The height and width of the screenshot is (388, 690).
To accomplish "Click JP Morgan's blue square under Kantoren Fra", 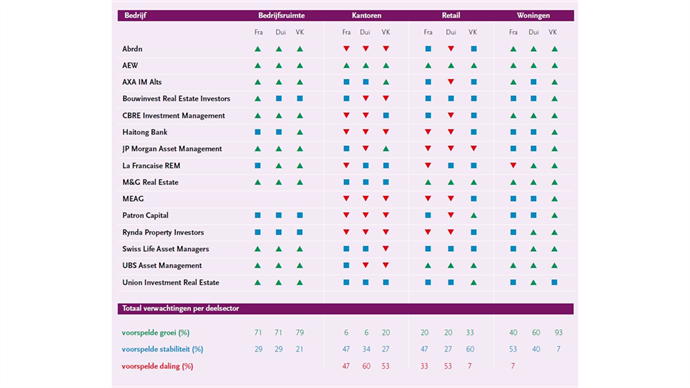I will tap(346, 149).
